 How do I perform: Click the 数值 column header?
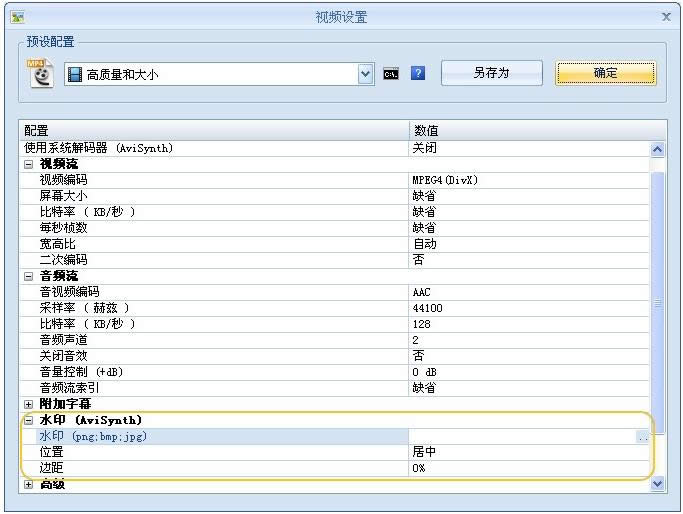coord(530,131)
